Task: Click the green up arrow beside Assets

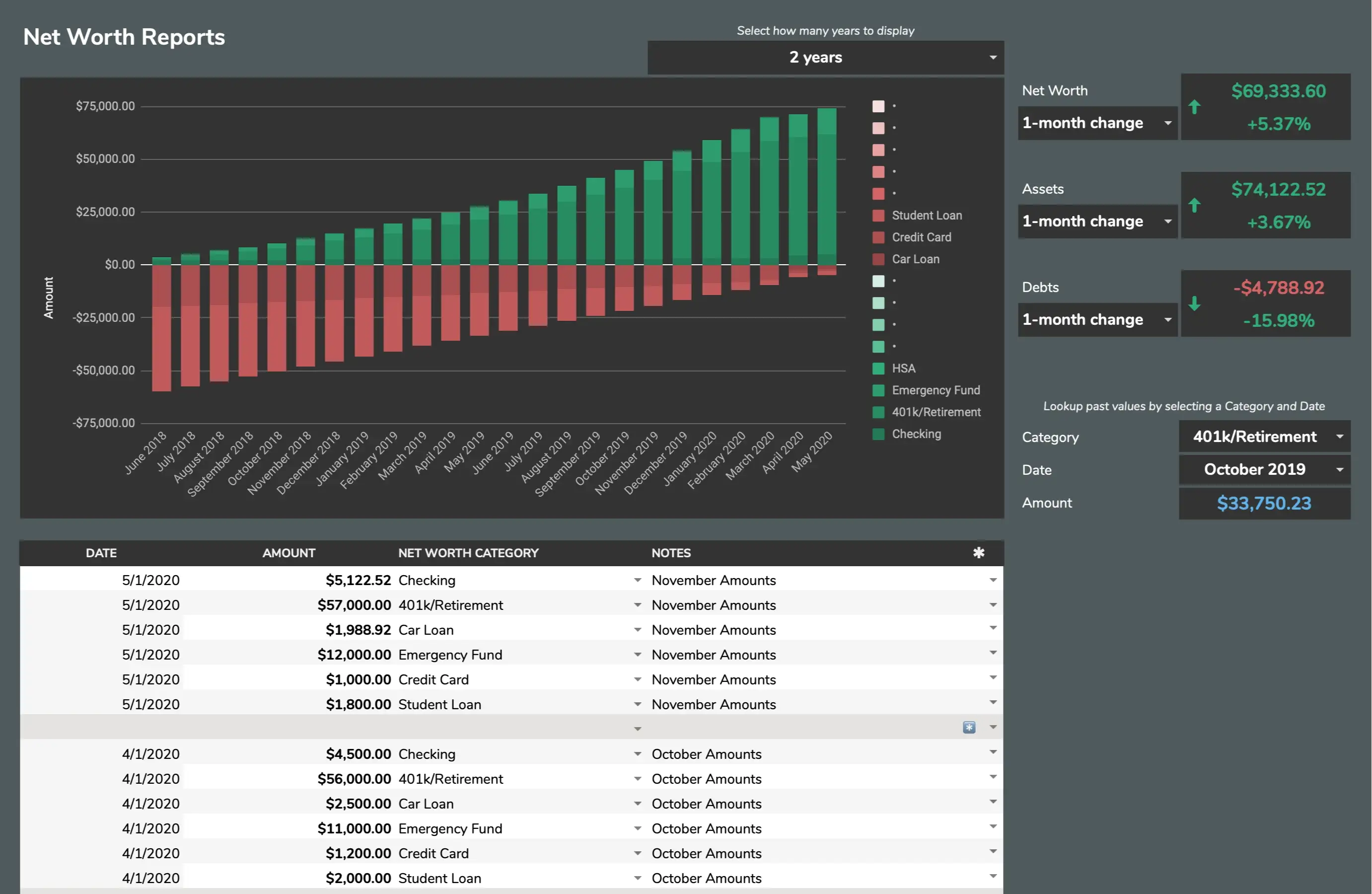Action: (1194, 205)
